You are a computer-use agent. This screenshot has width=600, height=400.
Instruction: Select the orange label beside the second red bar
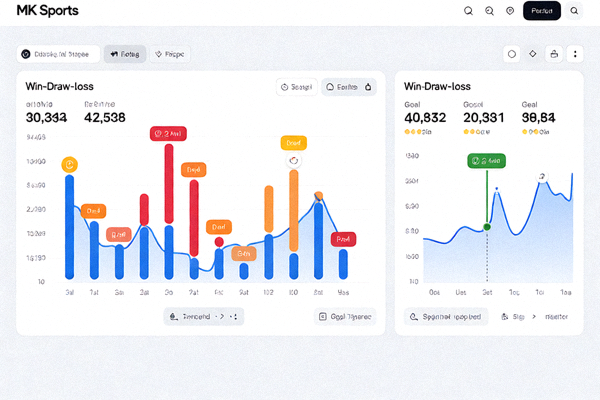click(193, 169)
